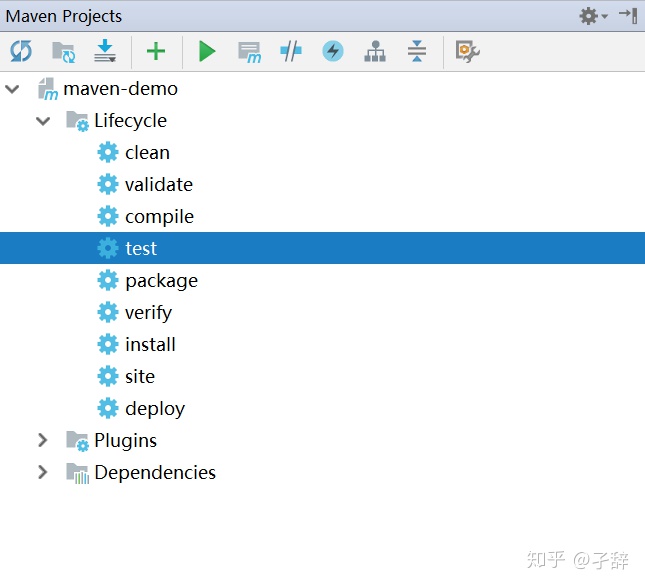The image size is (645, 588).
Task: Expand the Plugins node
Action: click(42, 440)
